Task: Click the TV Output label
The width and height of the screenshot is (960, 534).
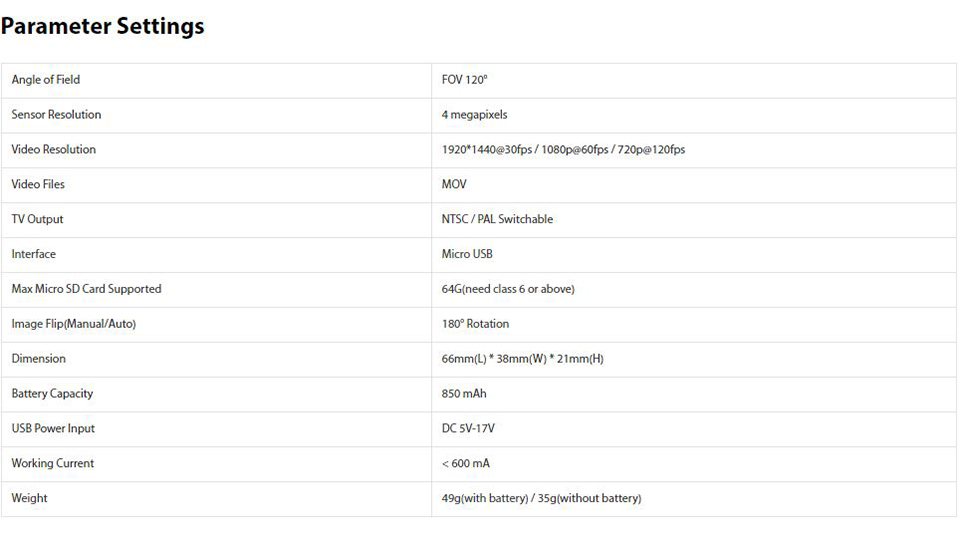Action: click(x=37, y=219)
